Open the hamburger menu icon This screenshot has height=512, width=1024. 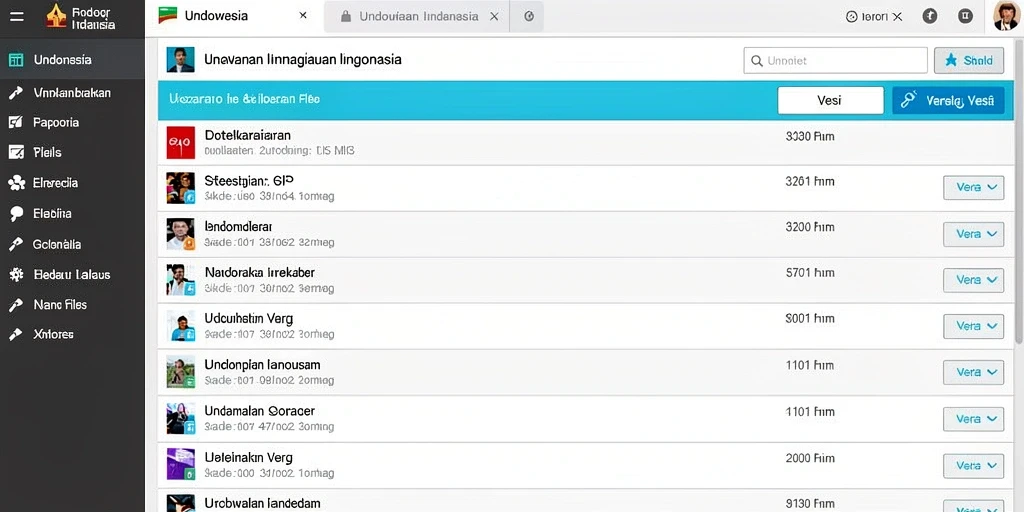pos(16,16)
